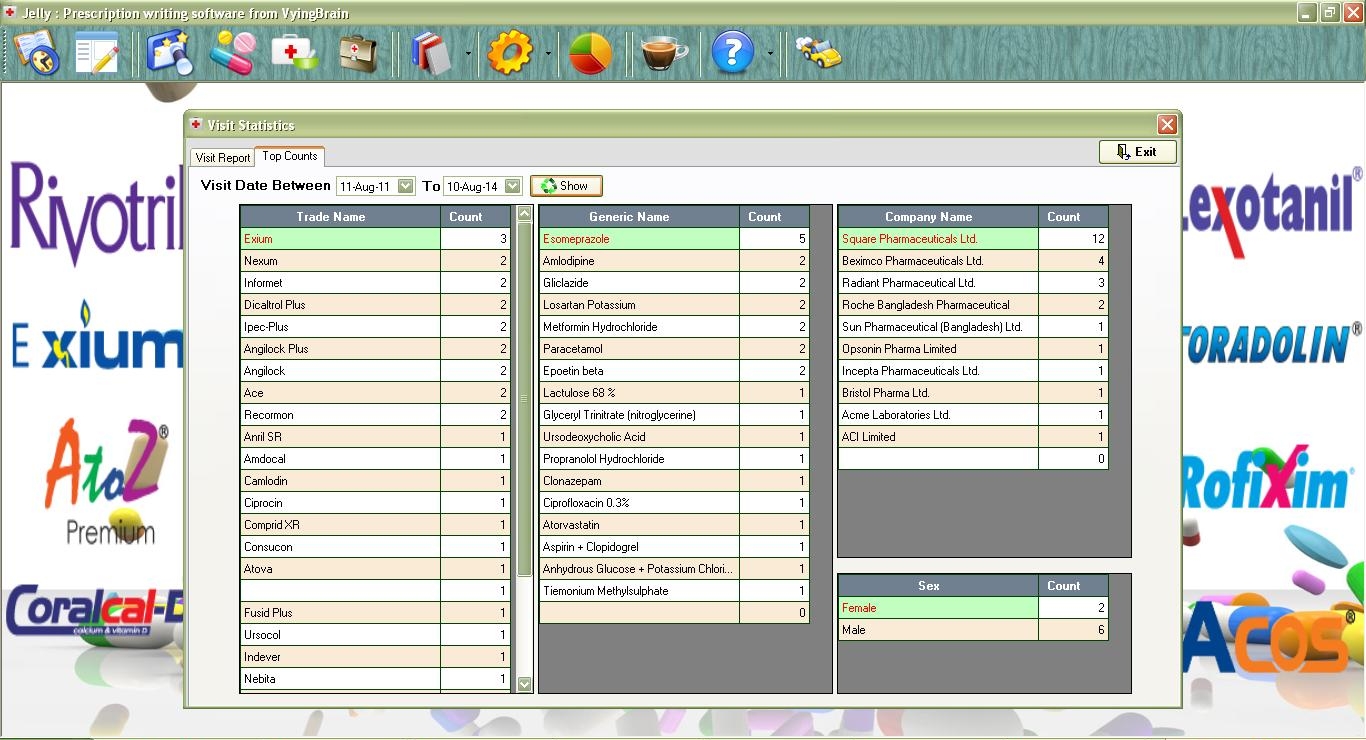The height and width of the screenshot is (740, 1366).
Task: Click the Generic Name column header
Action: point(639,217)
